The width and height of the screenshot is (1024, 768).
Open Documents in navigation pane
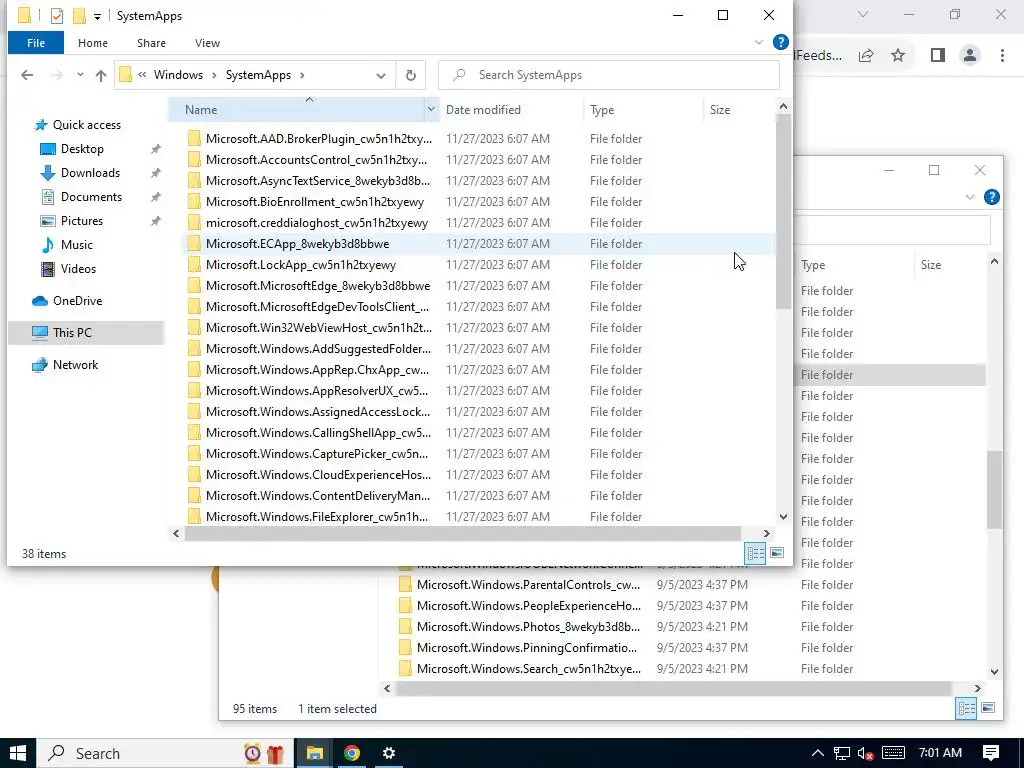coord(91,197)
